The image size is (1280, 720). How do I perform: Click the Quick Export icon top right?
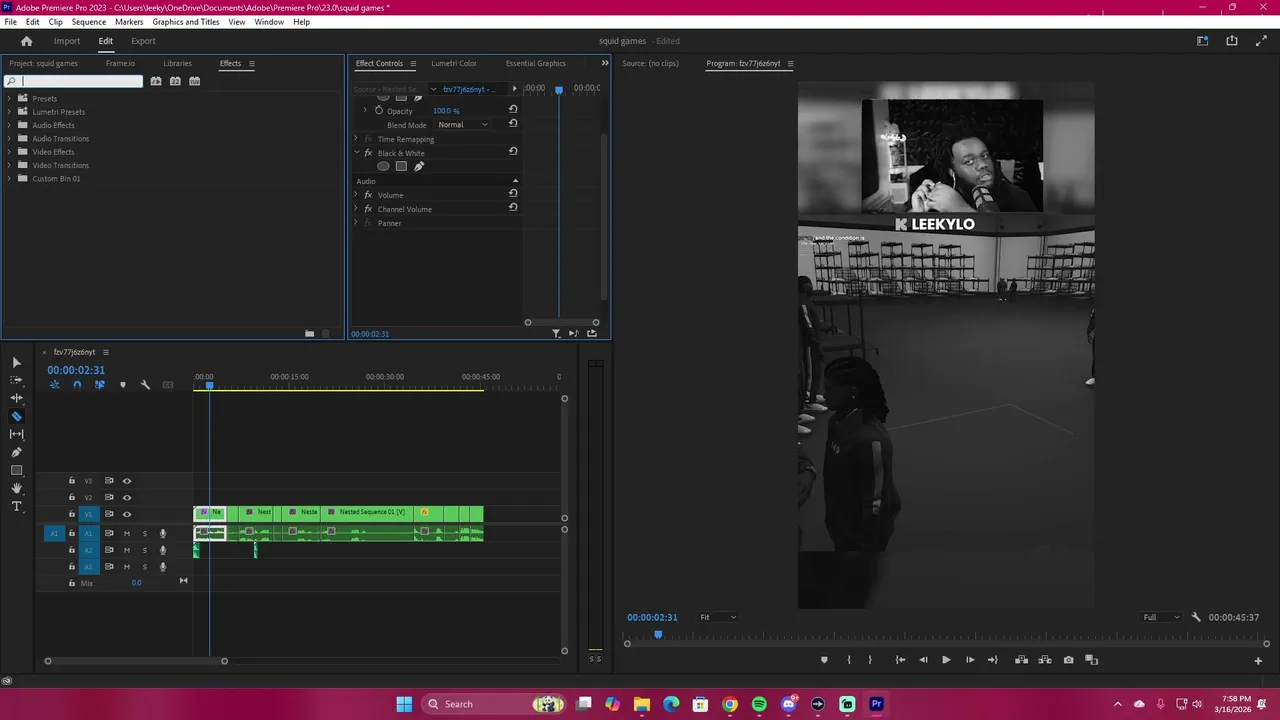pyautogui.click(x=1232, y=41)
